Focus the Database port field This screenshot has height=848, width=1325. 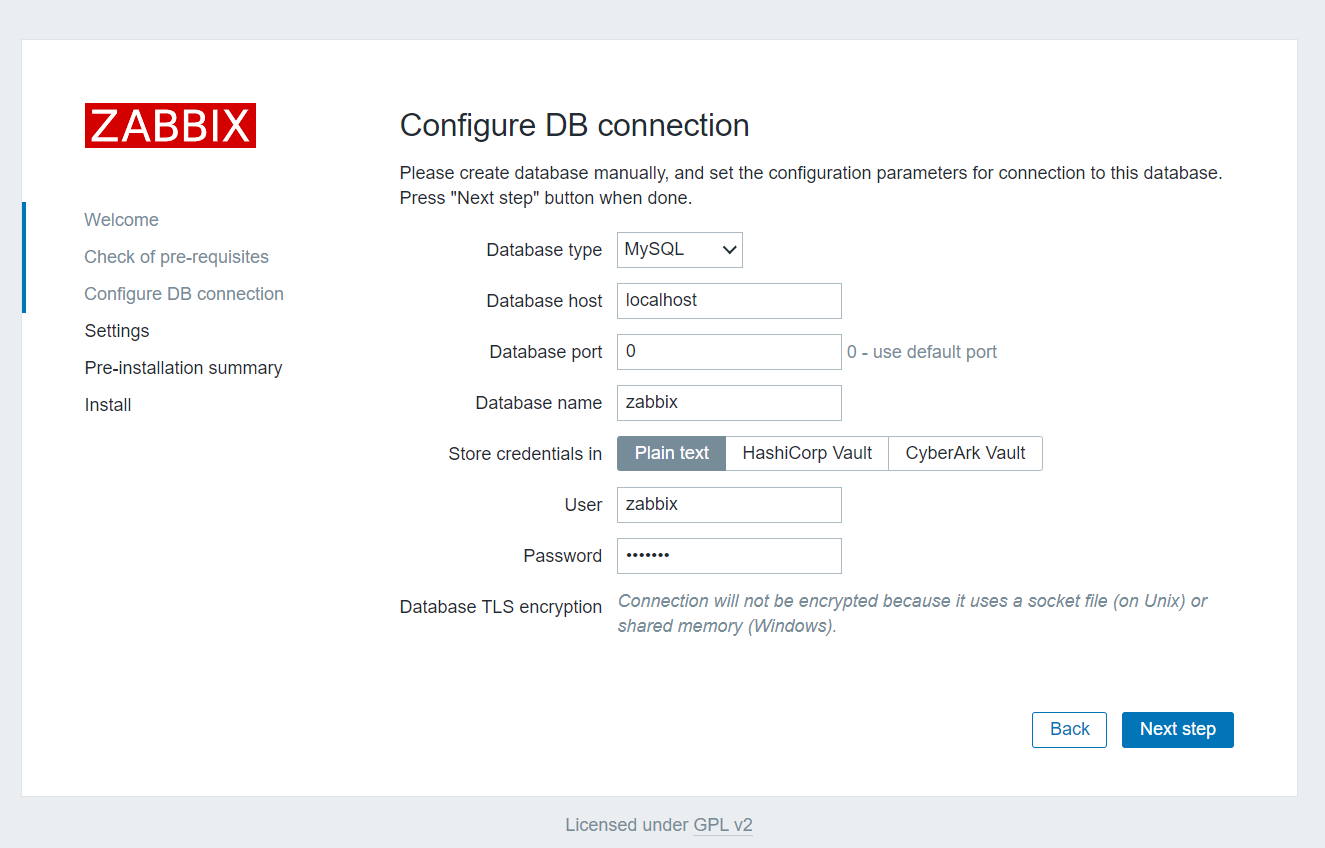(729, 352)
